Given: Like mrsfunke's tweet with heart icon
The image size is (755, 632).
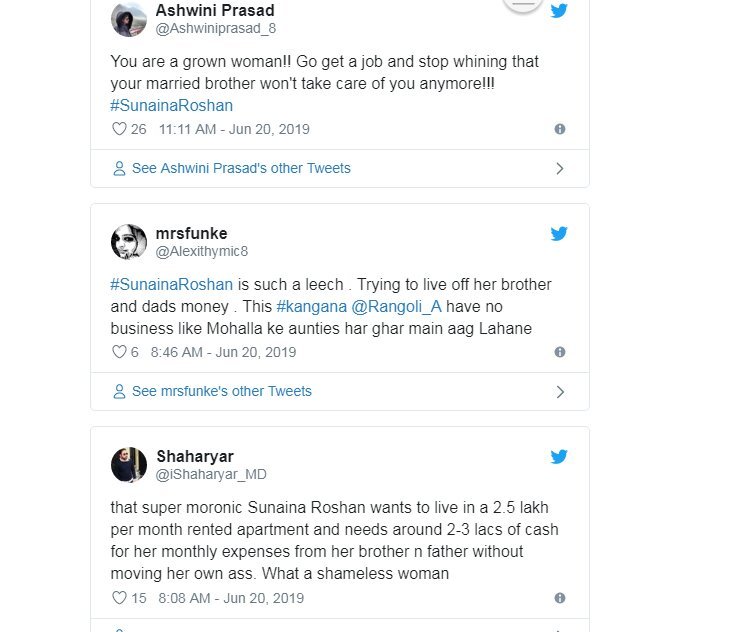Looking at the screenshot, I should (119, 352).
